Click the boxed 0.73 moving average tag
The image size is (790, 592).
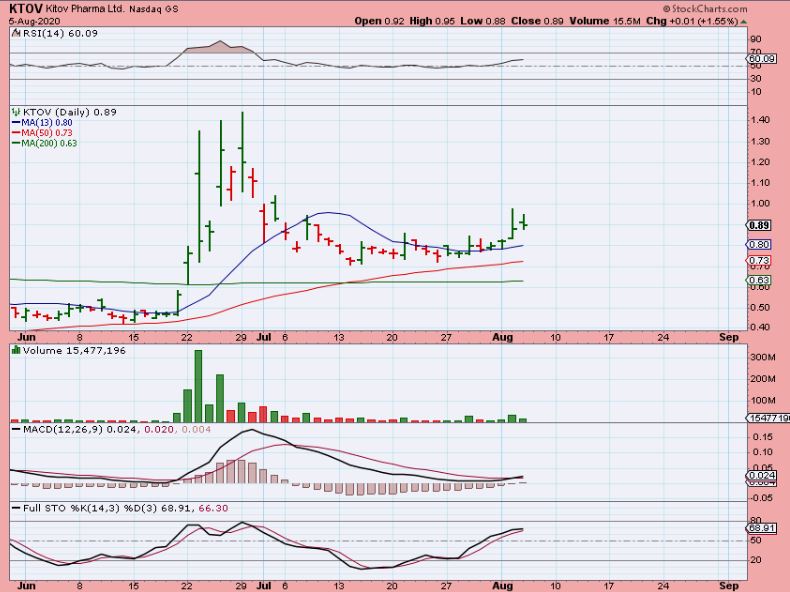click(x=759, y=260)
